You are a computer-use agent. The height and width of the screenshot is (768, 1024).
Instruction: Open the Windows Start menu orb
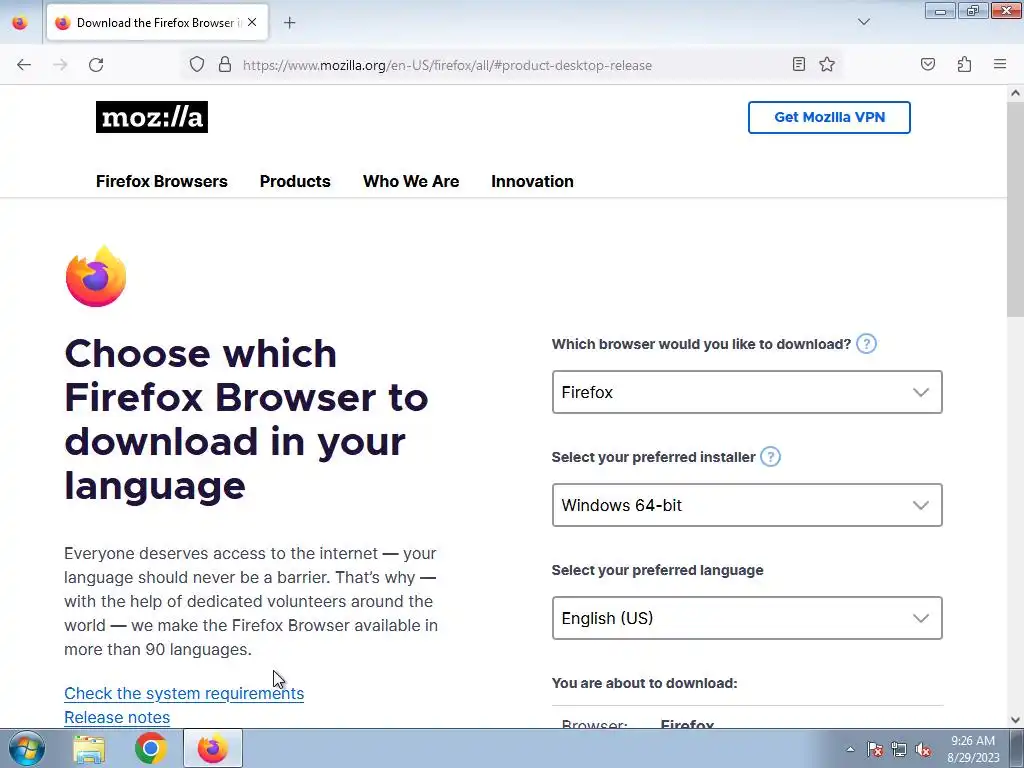pyautogui.click(x=27, y=748)
